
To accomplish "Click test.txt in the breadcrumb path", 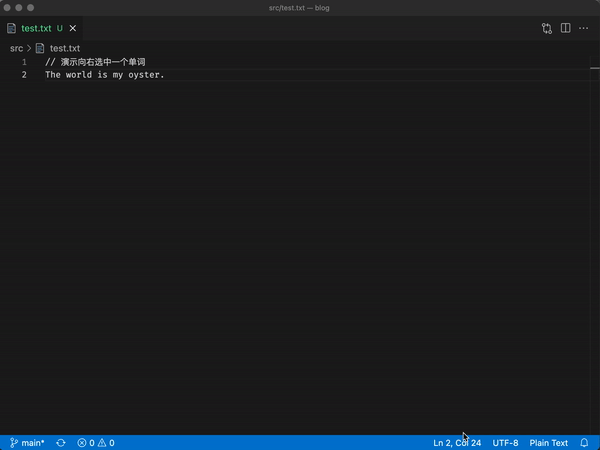I will (65, 48).
